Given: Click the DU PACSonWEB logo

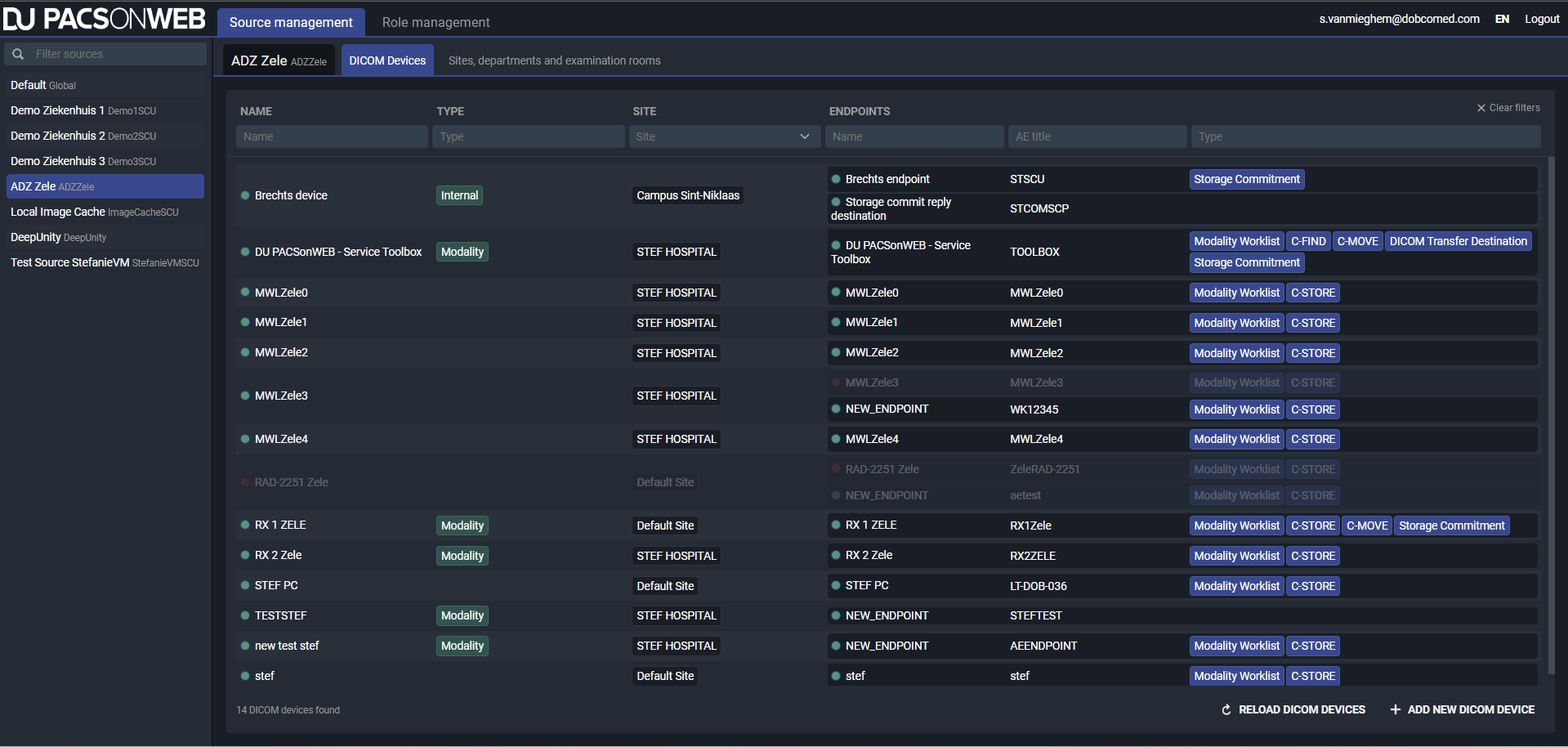Looking at the screenshot, I should click(105, 18).
